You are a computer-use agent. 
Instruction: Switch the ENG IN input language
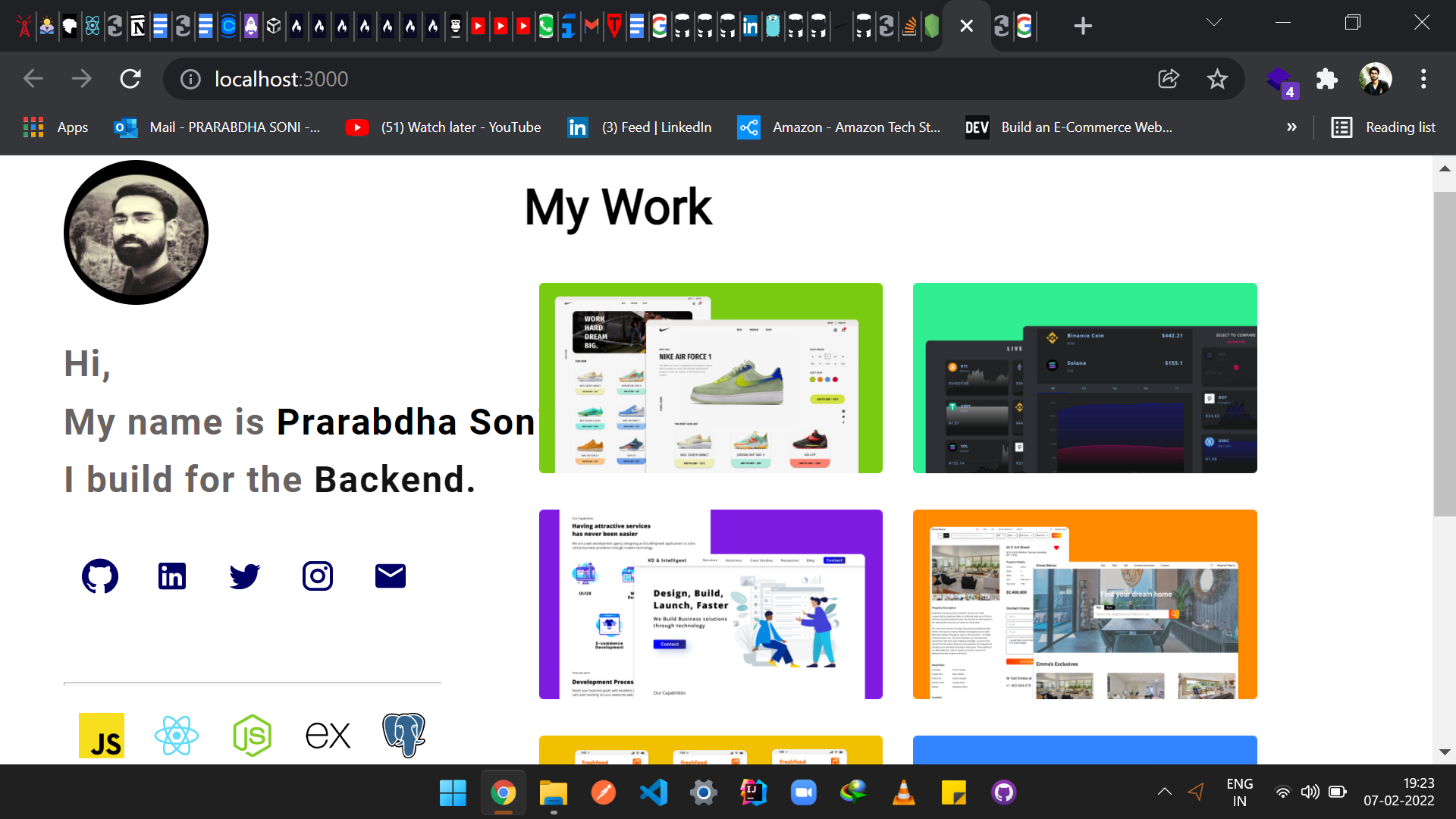point(1239,792)
